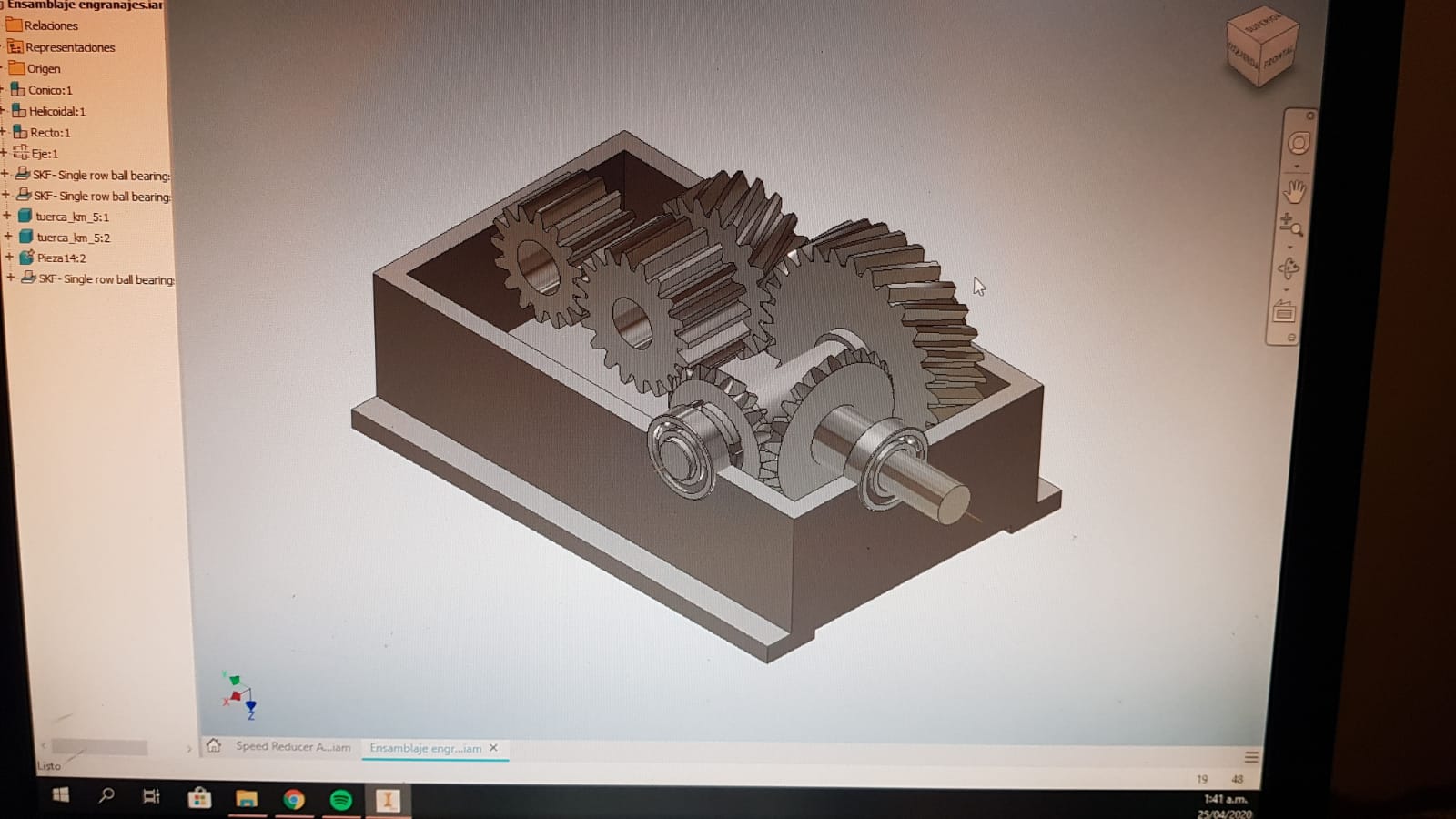Open Google Chrome from the taskbar

[x=293, y=800]
